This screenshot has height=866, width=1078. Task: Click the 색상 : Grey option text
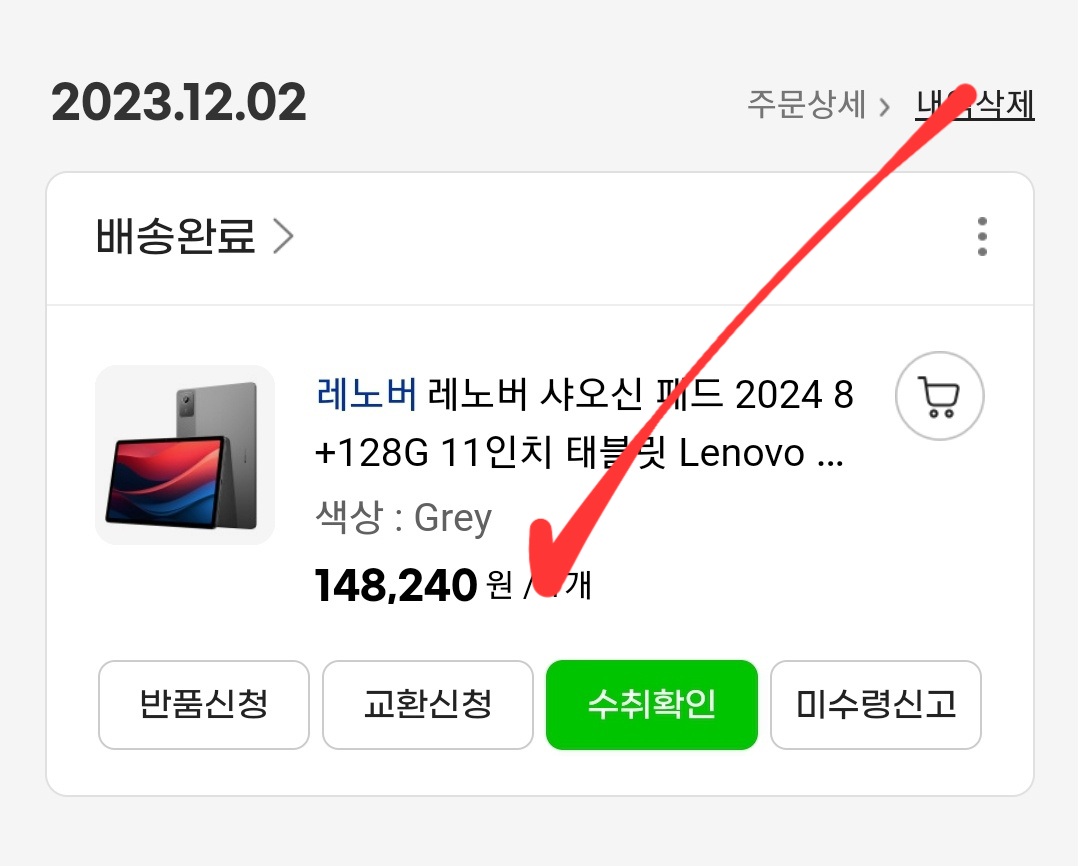(x=404, y=518)
